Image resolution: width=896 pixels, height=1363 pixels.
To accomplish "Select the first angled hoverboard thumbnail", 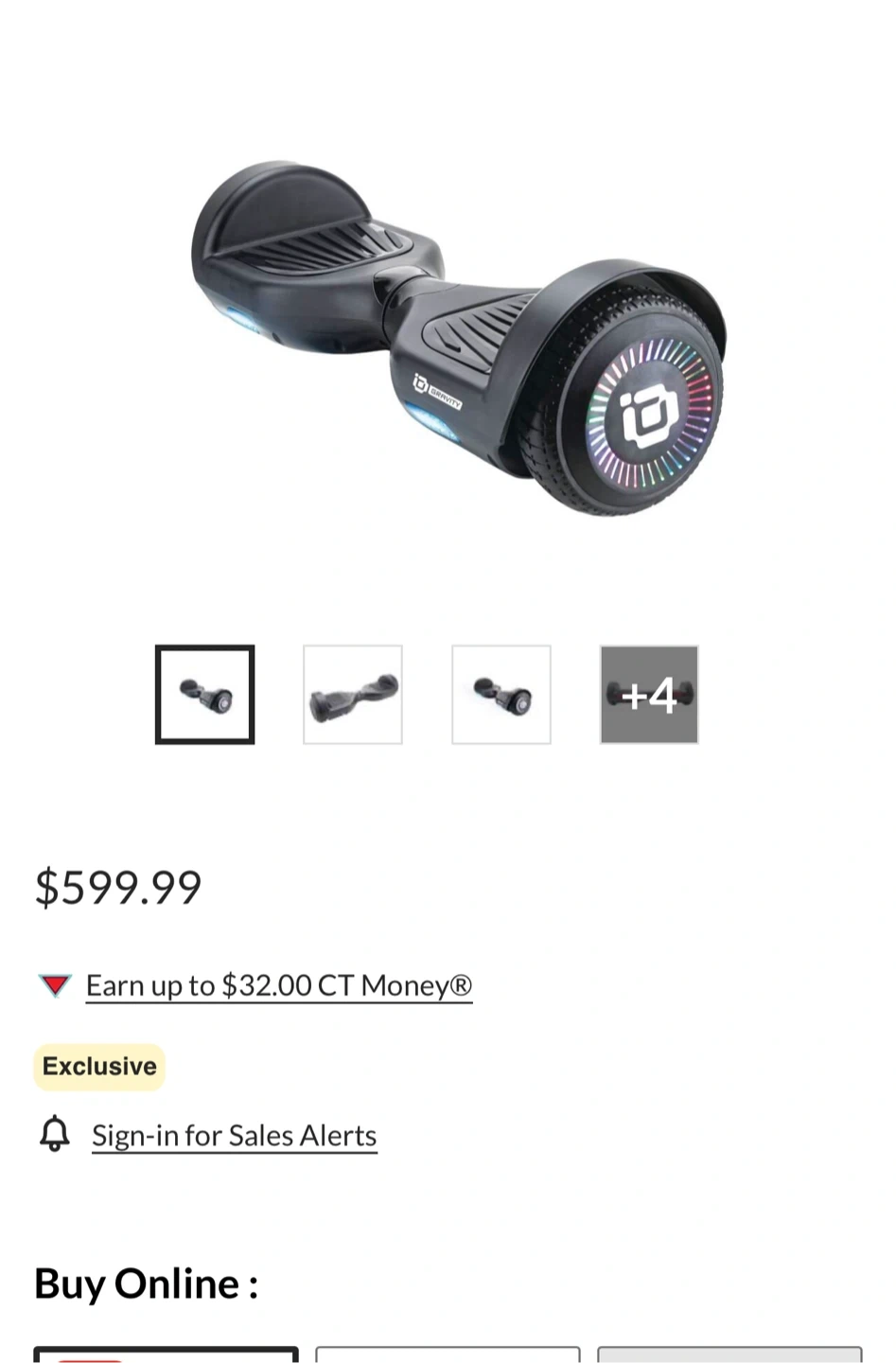I will (x=205, y=695).
